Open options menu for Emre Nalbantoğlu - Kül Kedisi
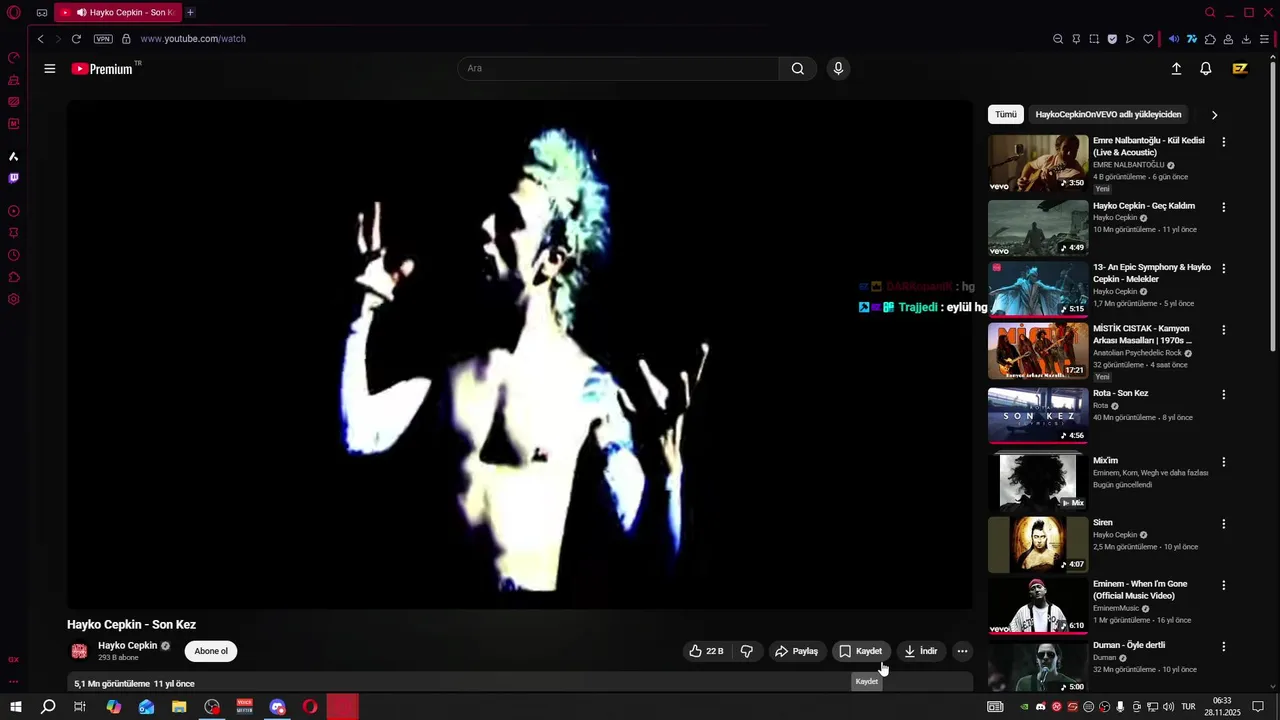 click(1223, 142)
